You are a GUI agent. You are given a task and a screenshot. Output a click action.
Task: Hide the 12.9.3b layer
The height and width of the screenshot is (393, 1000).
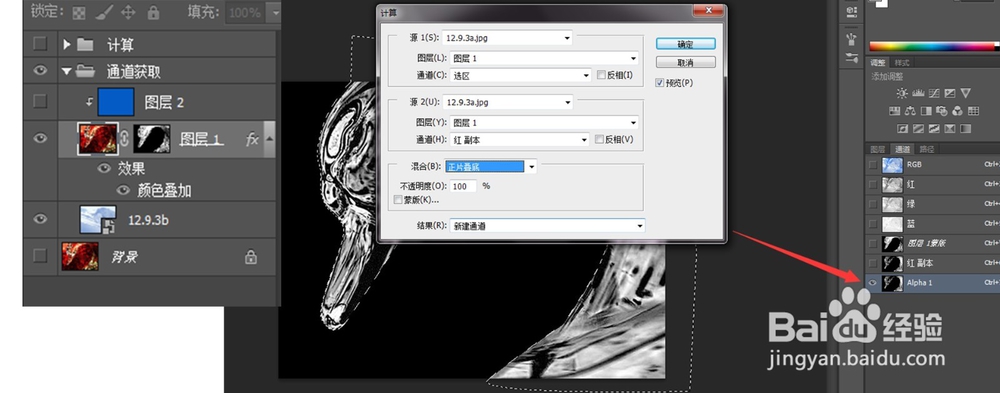coord(40,219)
